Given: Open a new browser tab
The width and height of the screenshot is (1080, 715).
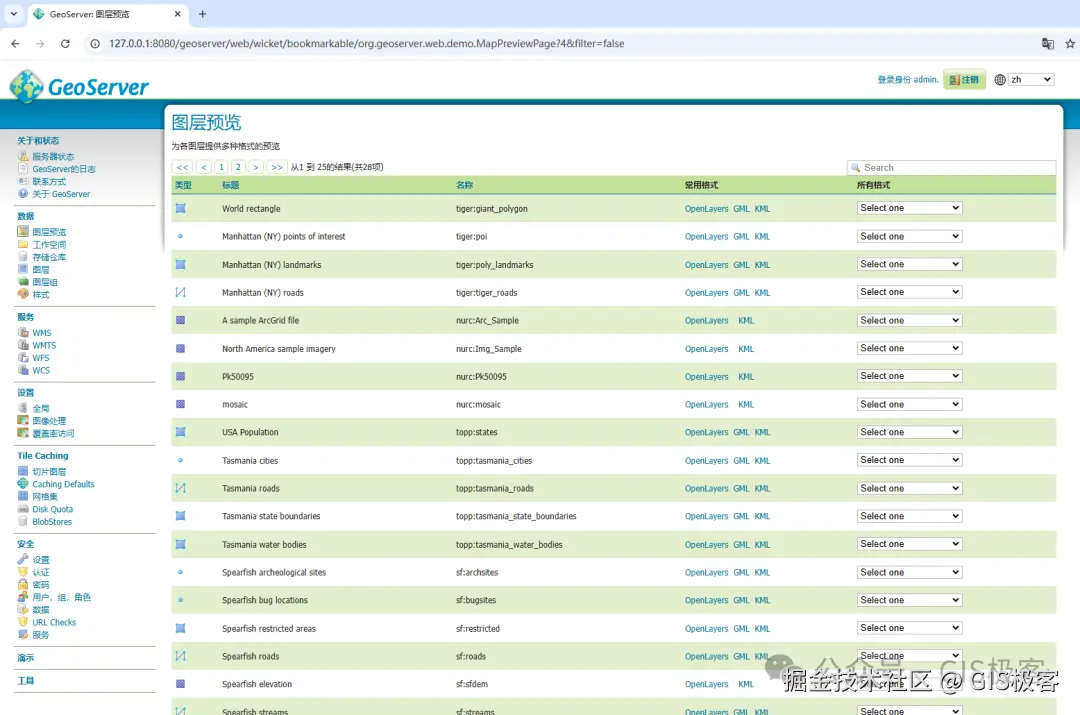Looking at the screenshot, I should [202, 14].
